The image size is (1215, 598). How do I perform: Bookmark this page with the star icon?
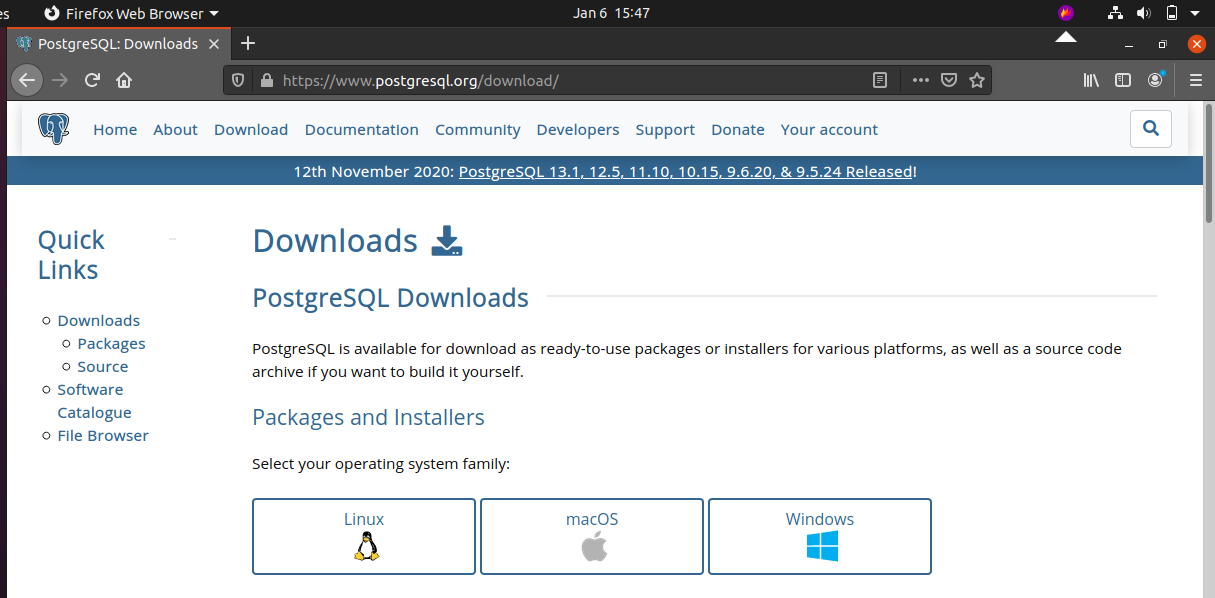(977, 81)
